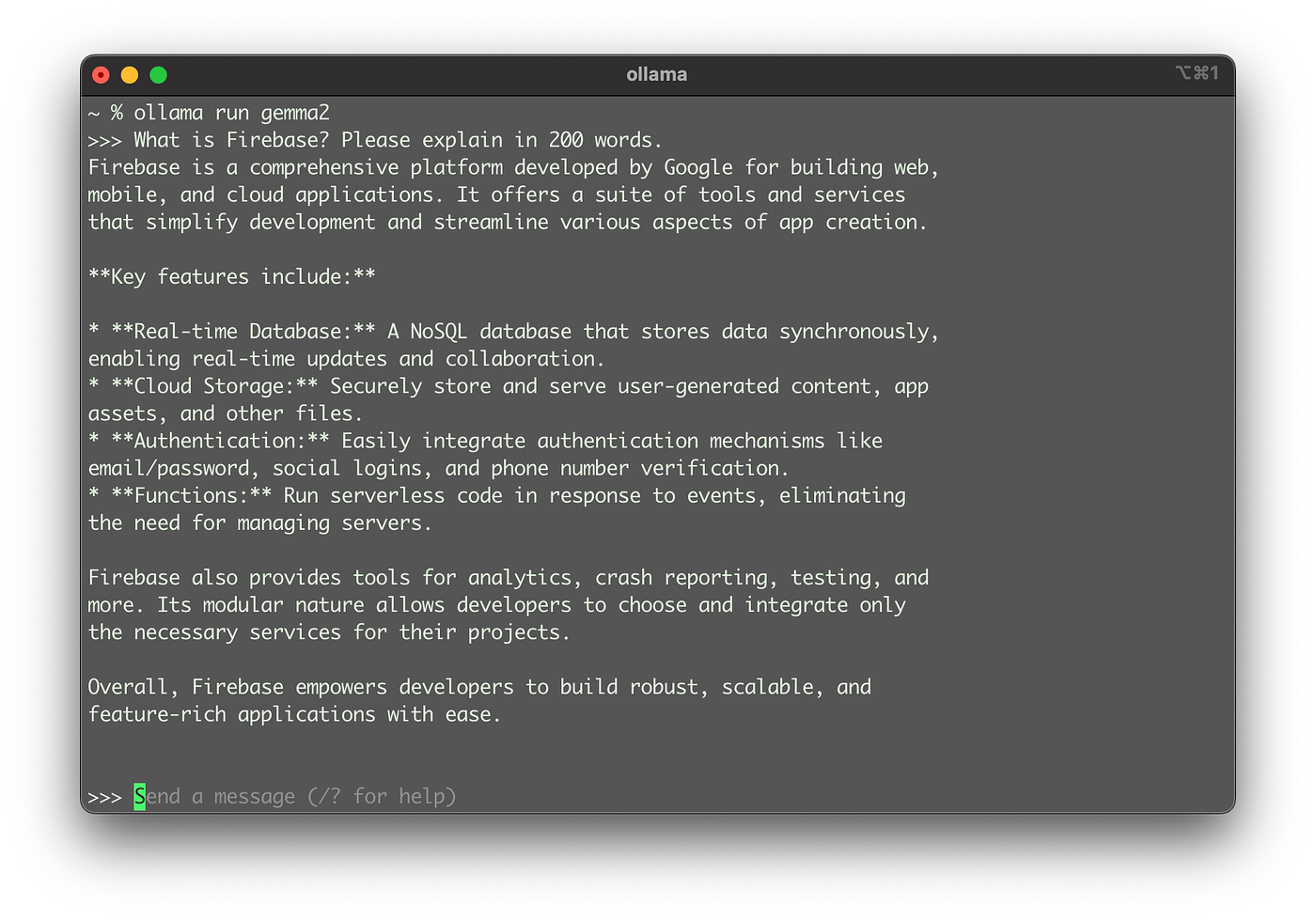Click the "**Authentication:**" bullet line
The height and width of the screenshot is (920, 1316).
point(485,441)
